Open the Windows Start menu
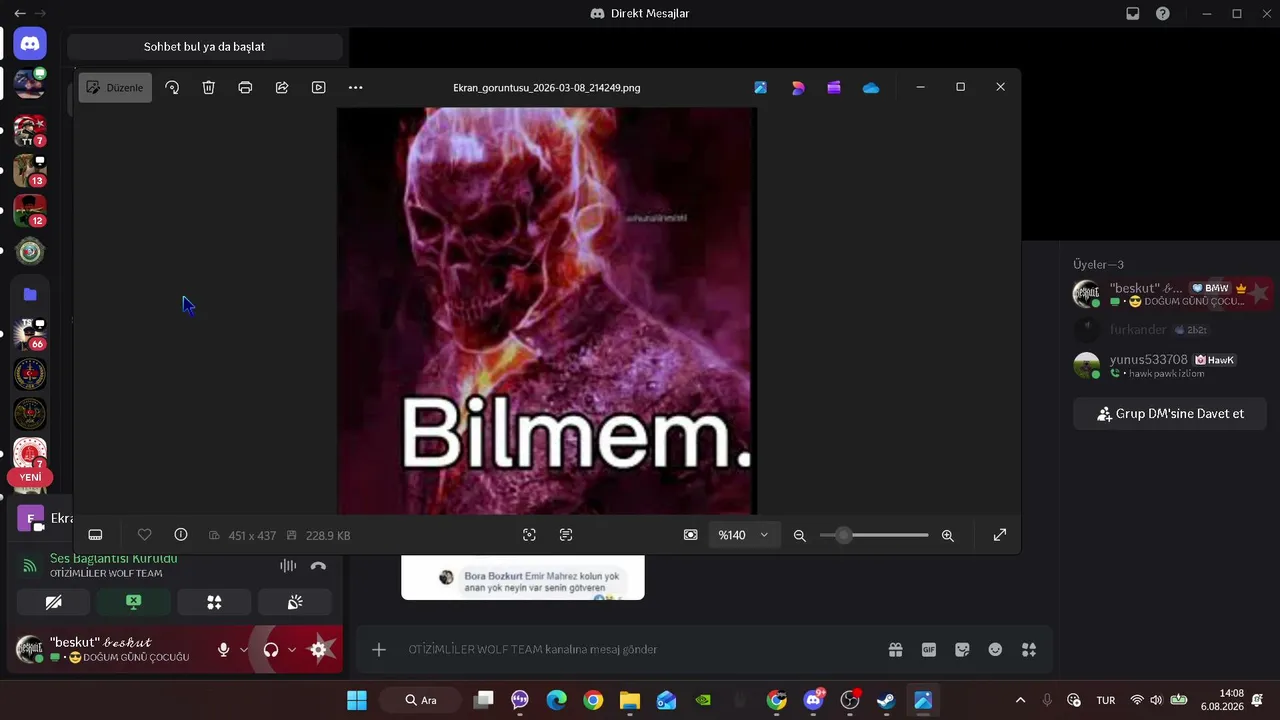Screen dimensions: 1280x720 tap(357, 700)
